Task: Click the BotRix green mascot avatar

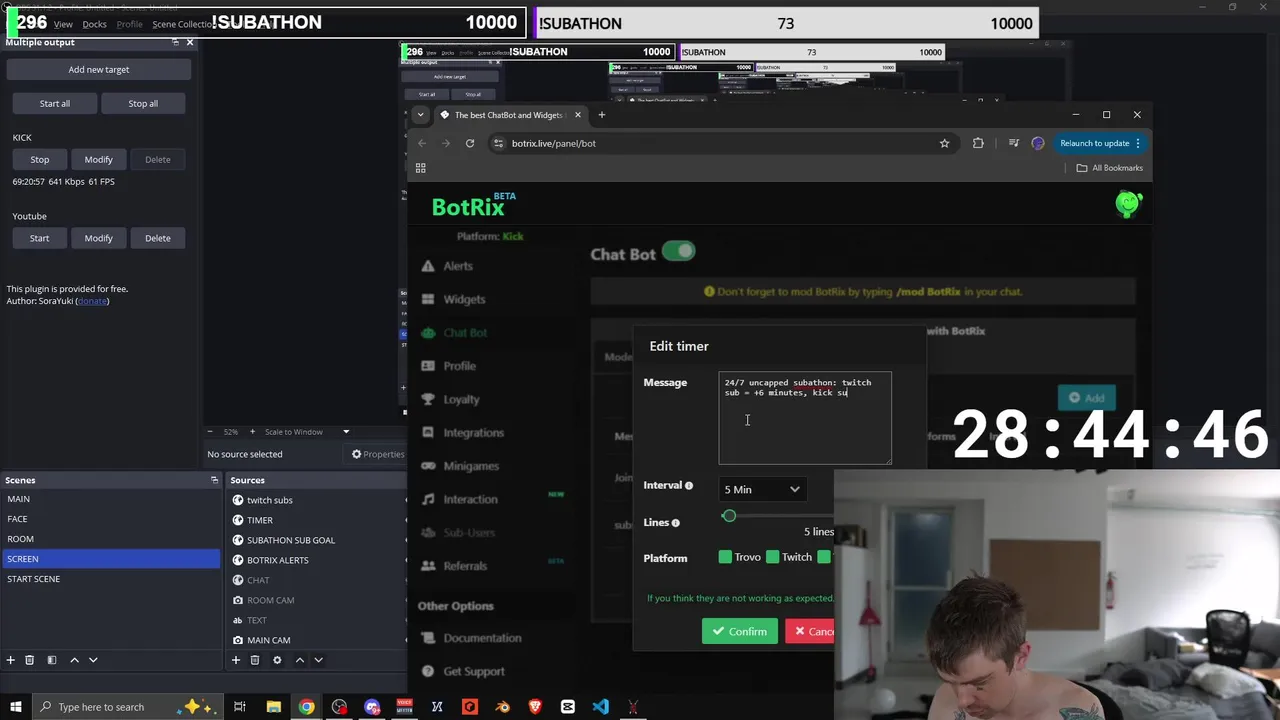Action: [1128, 204]
